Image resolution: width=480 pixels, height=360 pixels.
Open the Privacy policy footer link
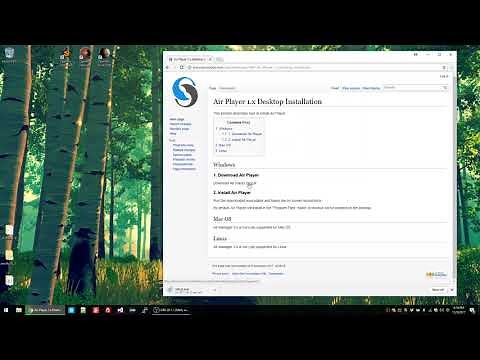pos(220,274)
